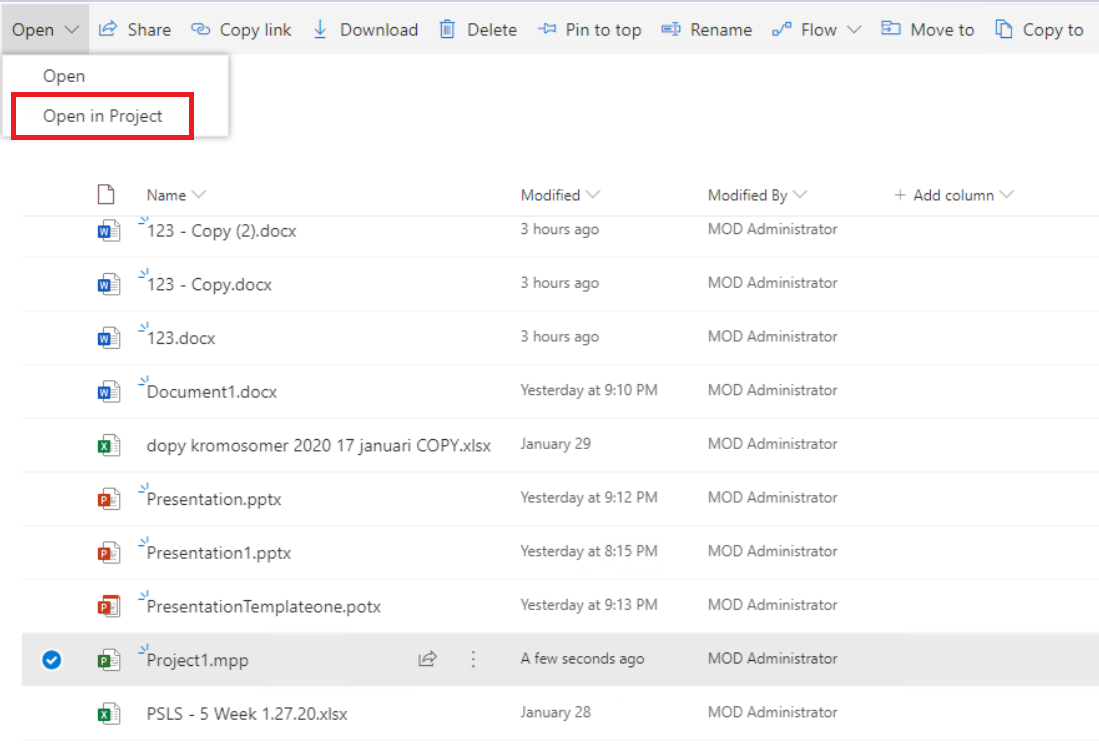Deselect the Project1.mpp row checkmark
The width and height of the screenshot is (1099, 750).
pos(51,660)
